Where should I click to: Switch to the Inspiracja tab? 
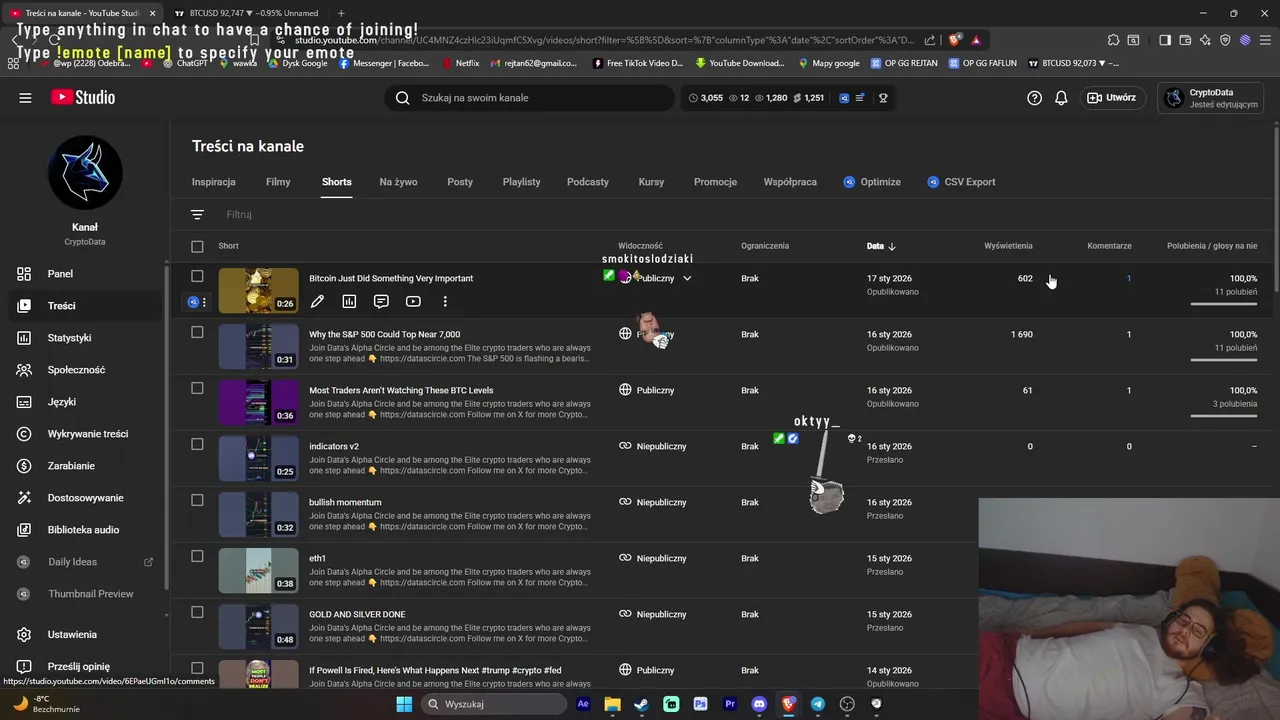pos(214,182)
